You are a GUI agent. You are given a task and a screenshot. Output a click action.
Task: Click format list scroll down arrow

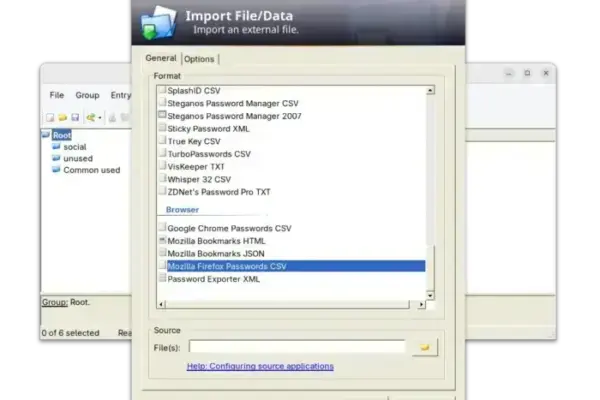430,296
